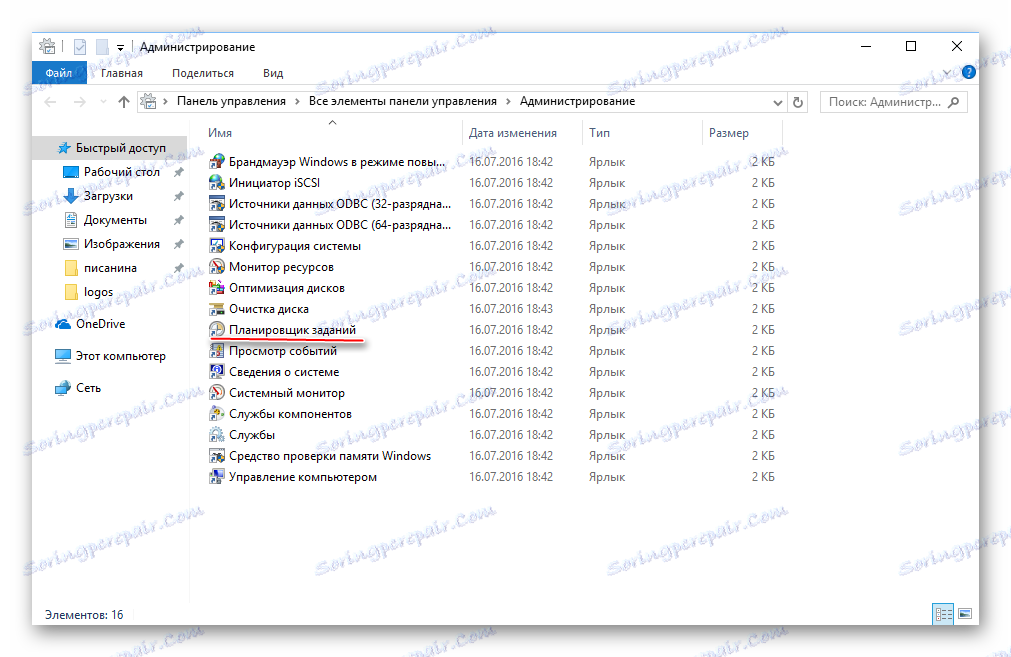This screenshot has height=657, width=1011.
Task: Click the Службы gear icon
Action: tap(217, 435)
